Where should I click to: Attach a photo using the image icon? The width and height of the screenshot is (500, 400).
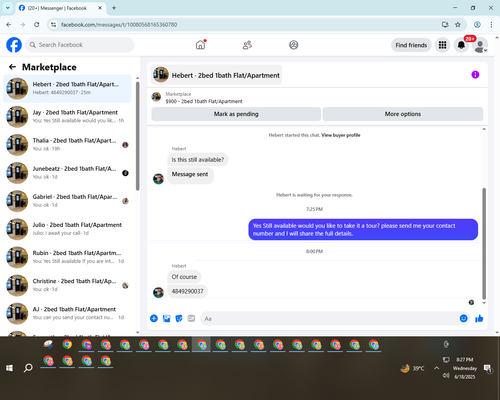click(166, 318)
